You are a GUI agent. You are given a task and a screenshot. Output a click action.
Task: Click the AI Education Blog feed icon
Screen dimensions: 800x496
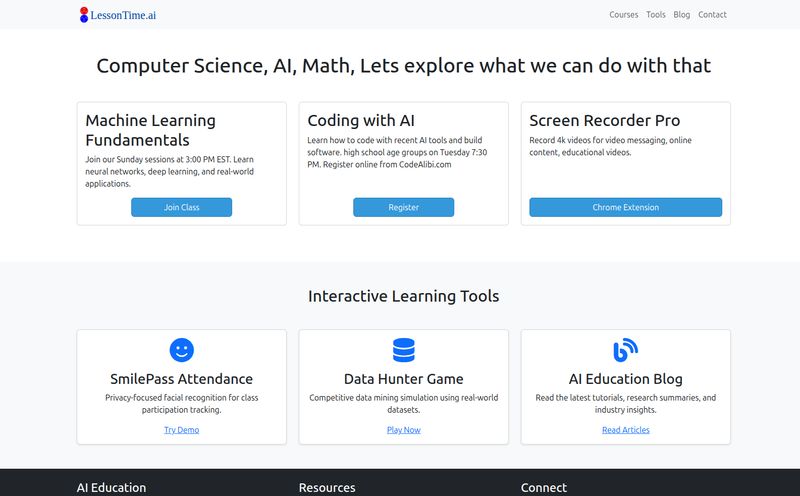click(626, 350)
